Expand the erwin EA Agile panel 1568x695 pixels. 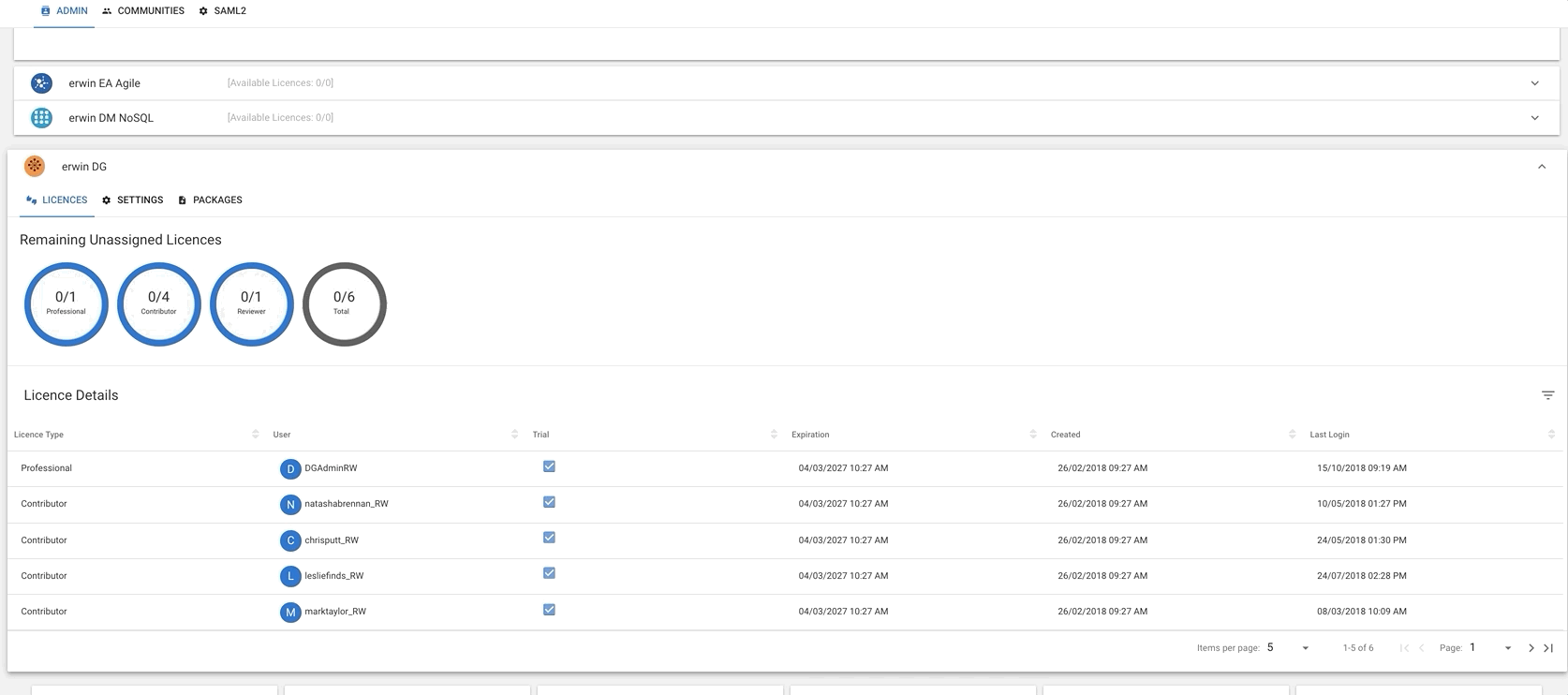1534,83
